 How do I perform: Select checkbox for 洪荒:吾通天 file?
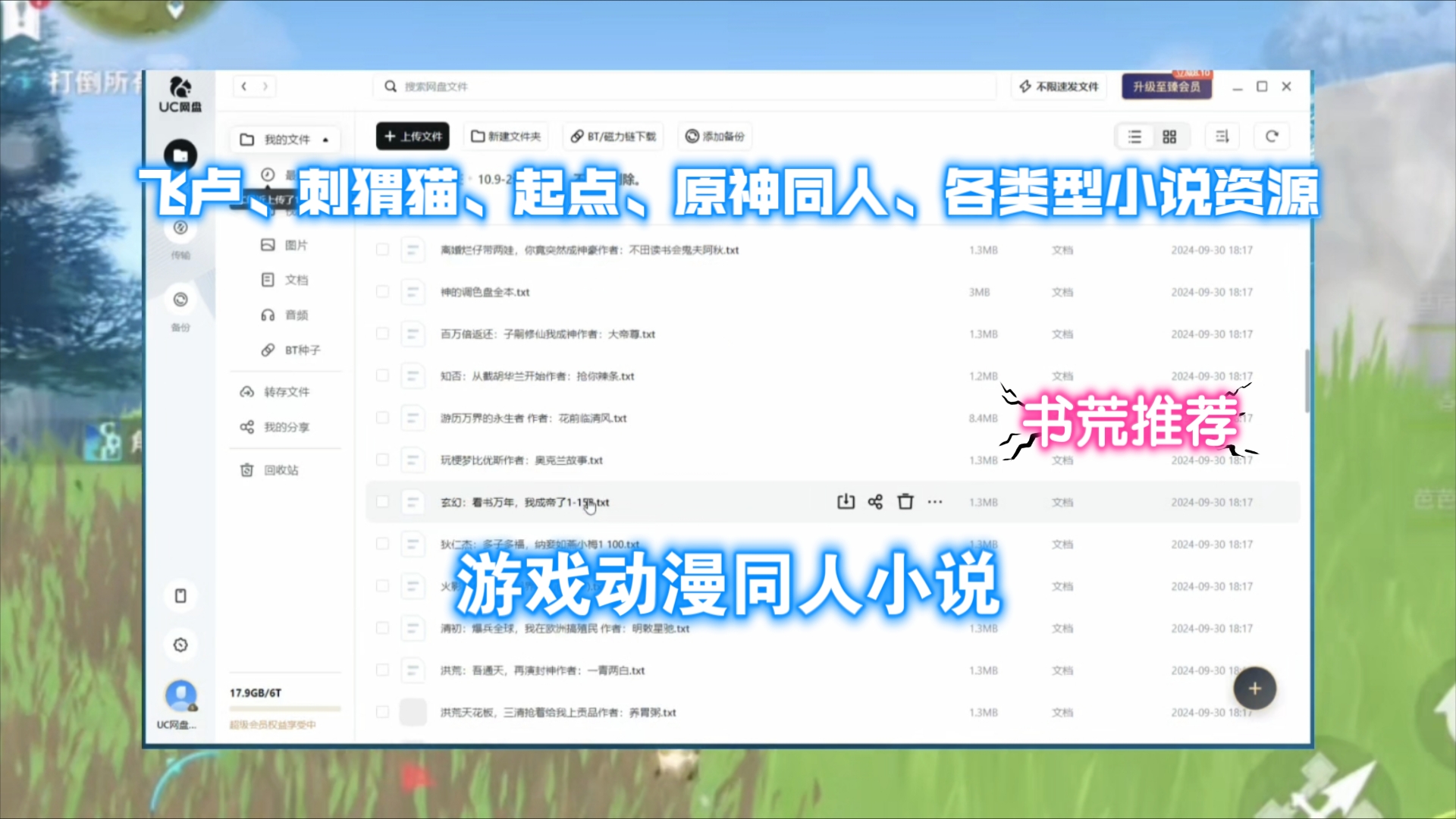(382, 670)
